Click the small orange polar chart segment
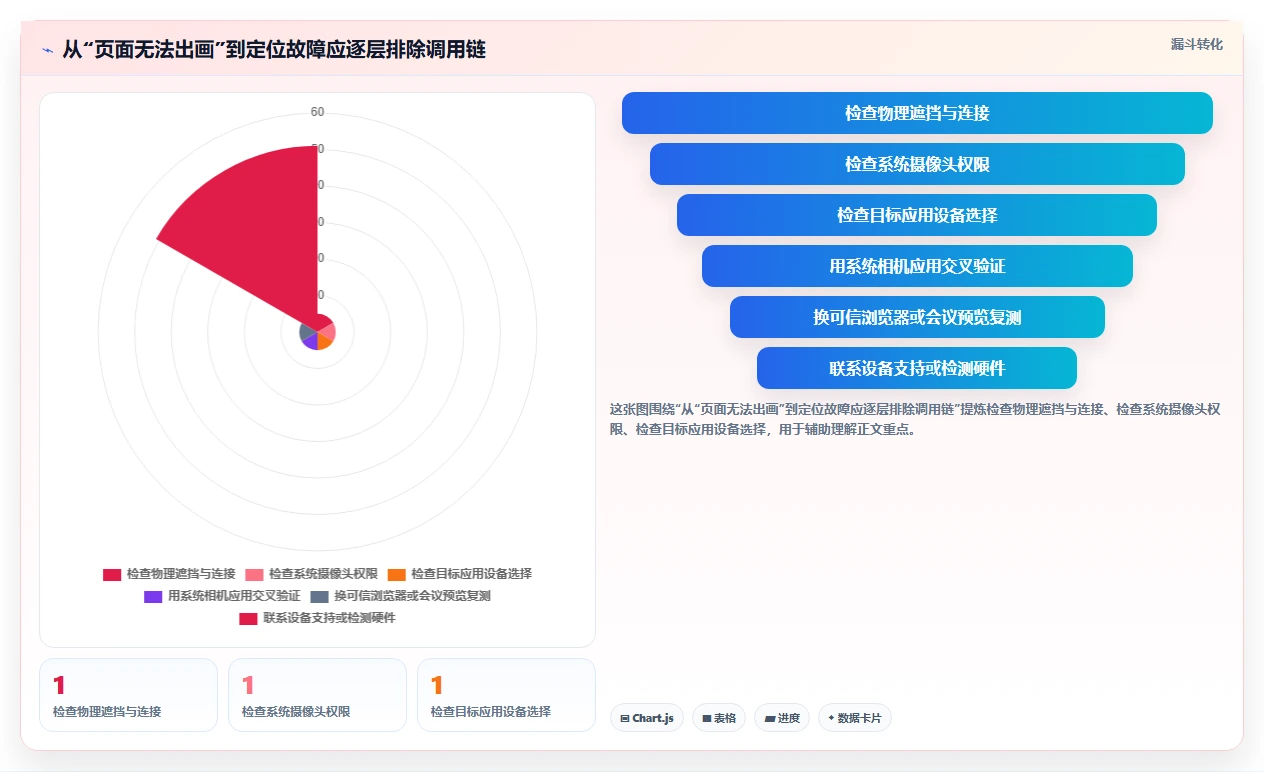The height and width of the screenshot is (772, 1264). click(x=324, y=341)
